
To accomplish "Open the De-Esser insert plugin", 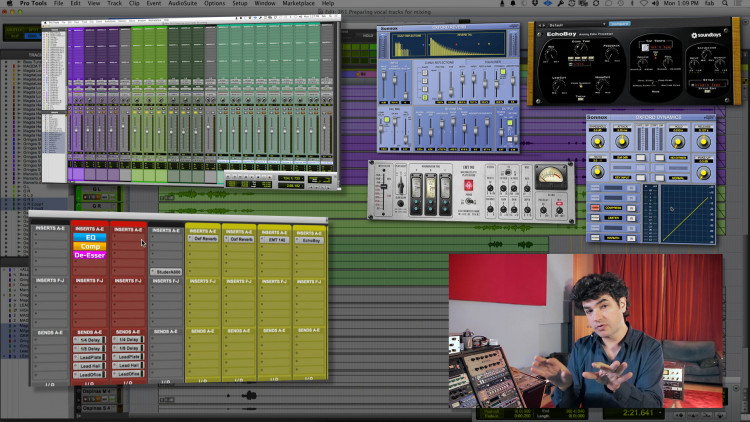I will (x=90, y=255).
